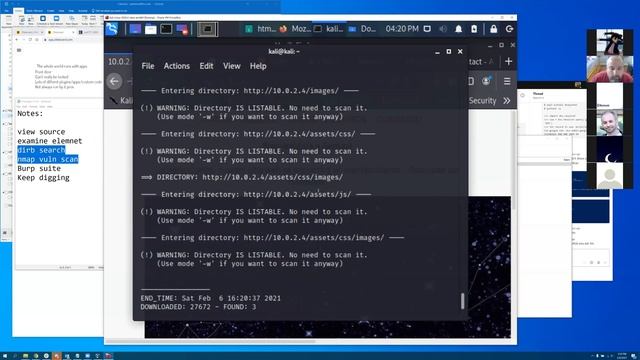
Task: Click the battery power indicator icon
Action: coord(474,29)
